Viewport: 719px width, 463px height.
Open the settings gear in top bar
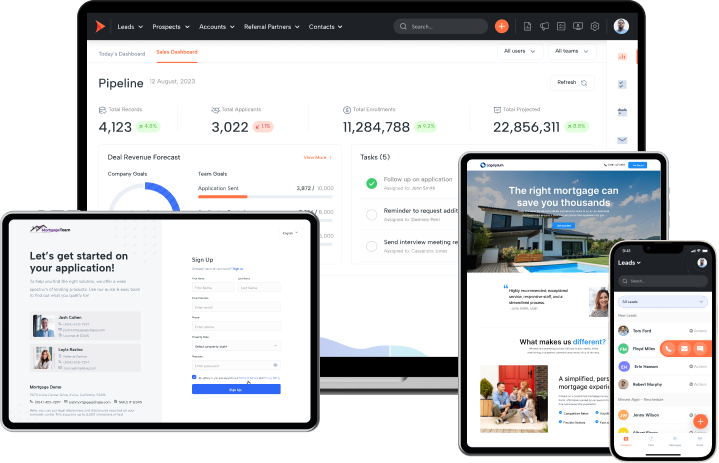point(594,26)
